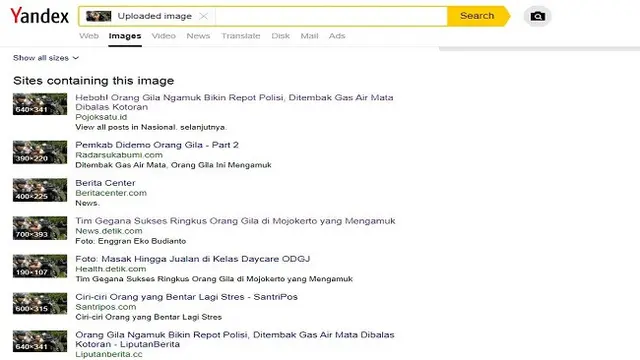The height and width of the screenshot is (360, 640).
Task: Open the Ads tab
Action: pos(337,36)
